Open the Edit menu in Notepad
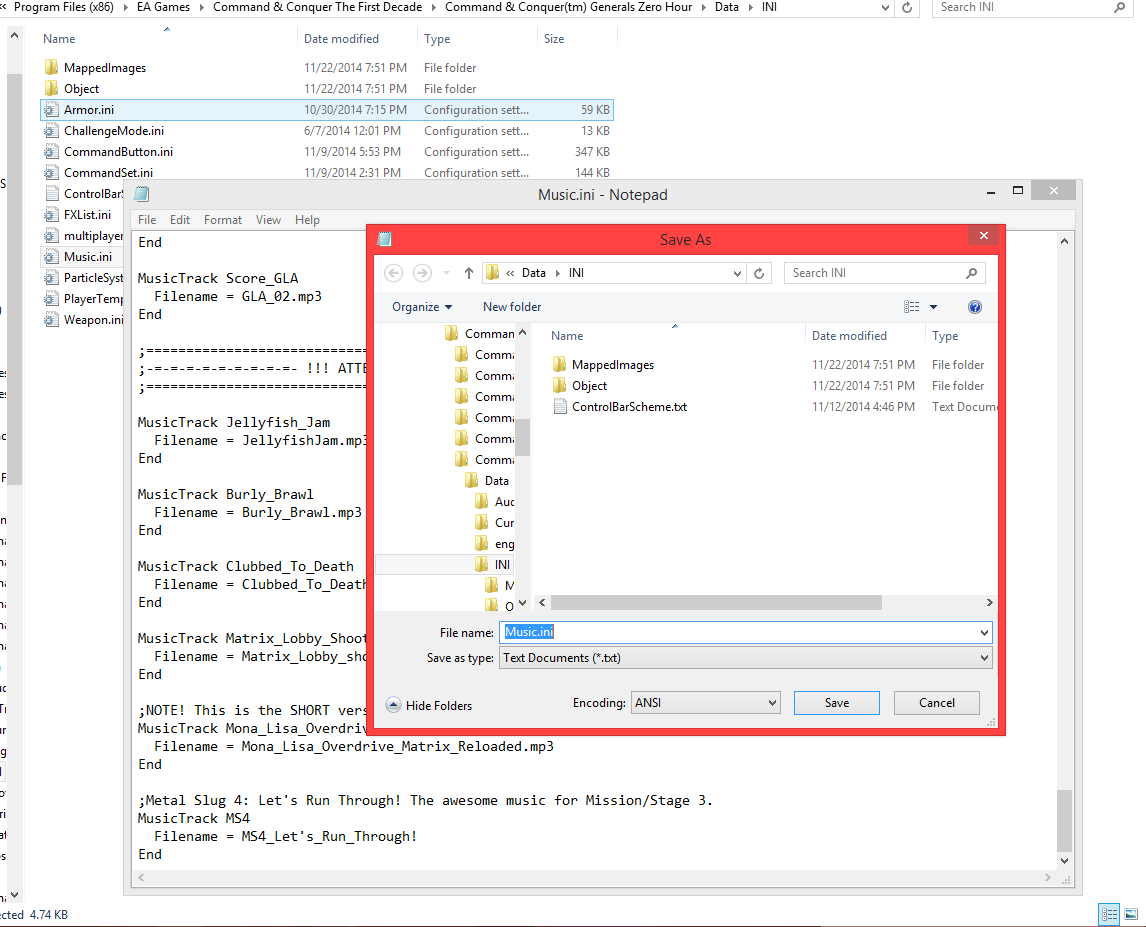The height and width of the screenshot is (927, 1146). click(180, 220)
